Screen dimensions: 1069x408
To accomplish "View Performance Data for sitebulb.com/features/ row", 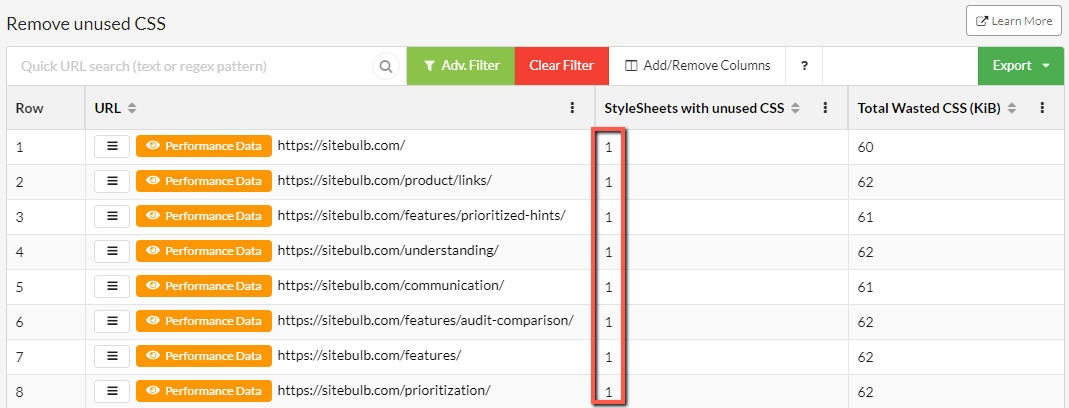I will pyautogui.click(x=204, y=356).
